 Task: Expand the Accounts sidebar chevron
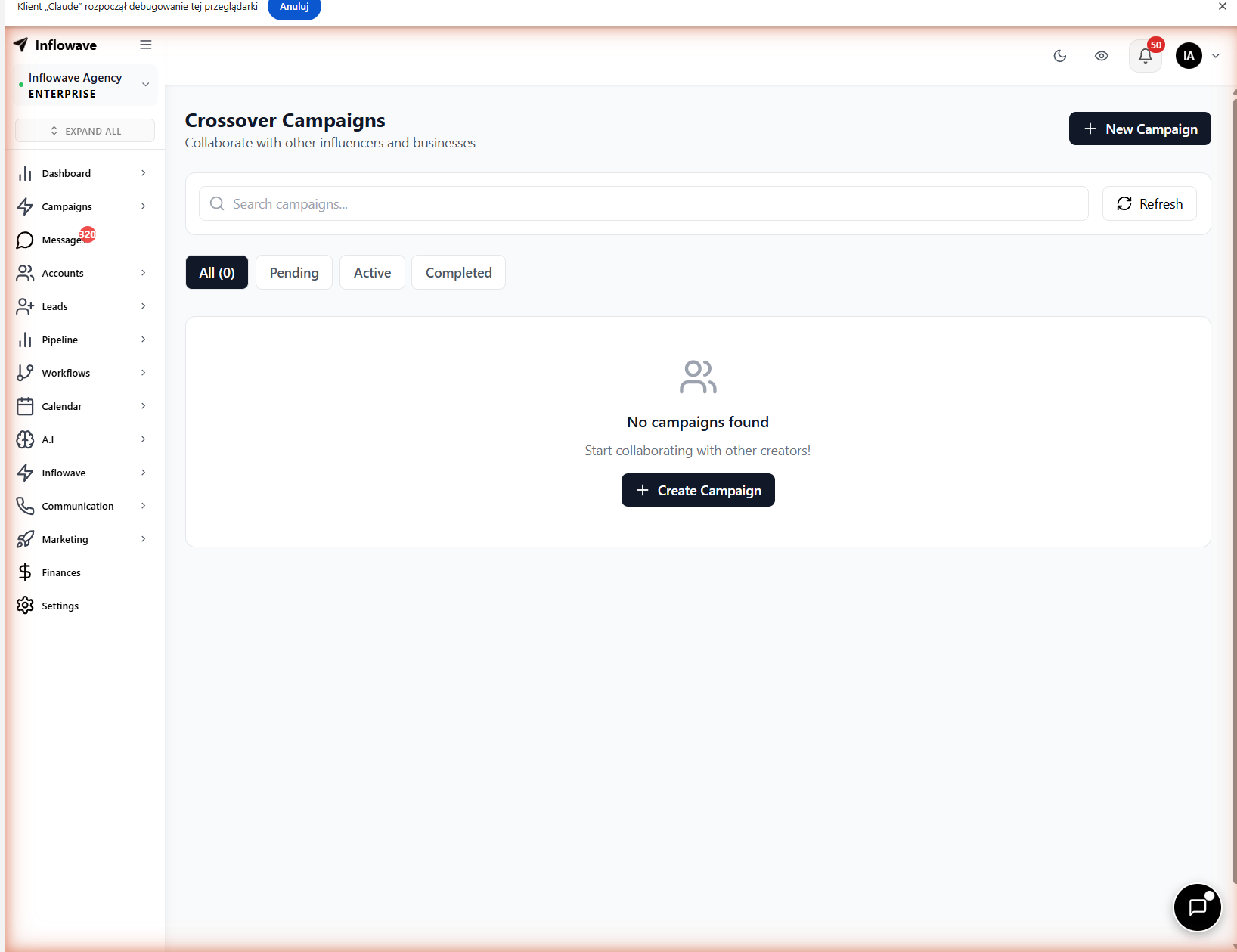point(143,273)
